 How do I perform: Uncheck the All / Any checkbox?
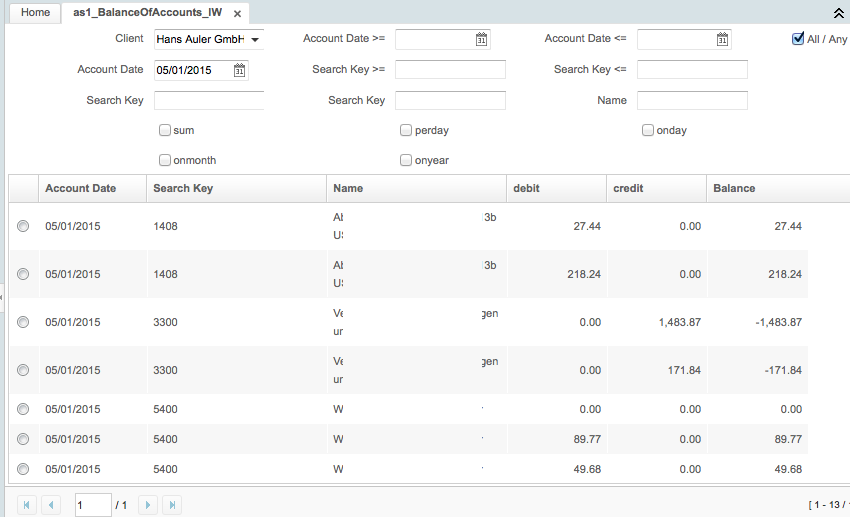(x=798, y=39)
